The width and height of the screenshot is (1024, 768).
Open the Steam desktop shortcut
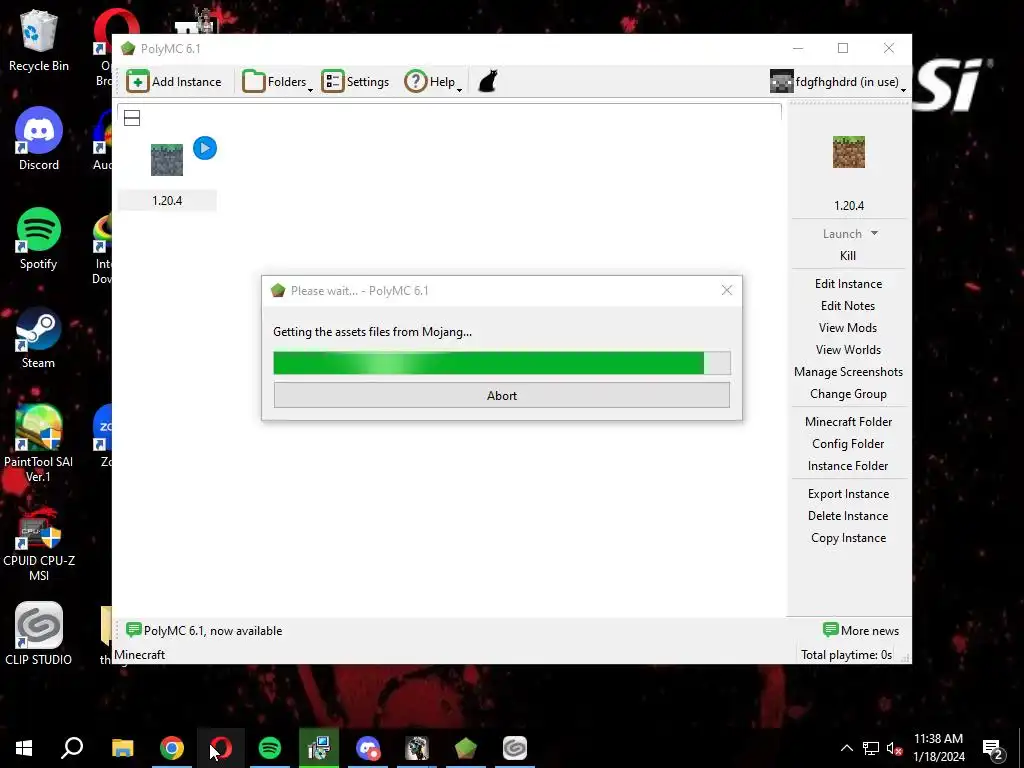(x=39, y=338)
